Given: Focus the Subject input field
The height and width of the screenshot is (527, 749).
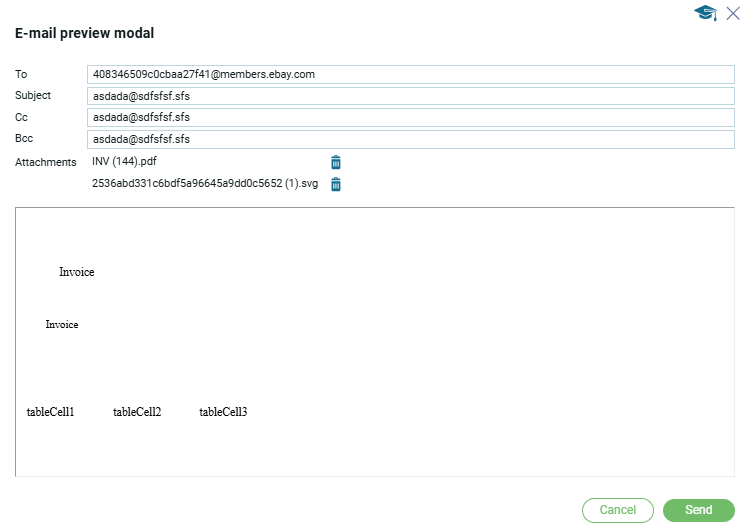Looking at the screenshot, I should coord(410,96).
